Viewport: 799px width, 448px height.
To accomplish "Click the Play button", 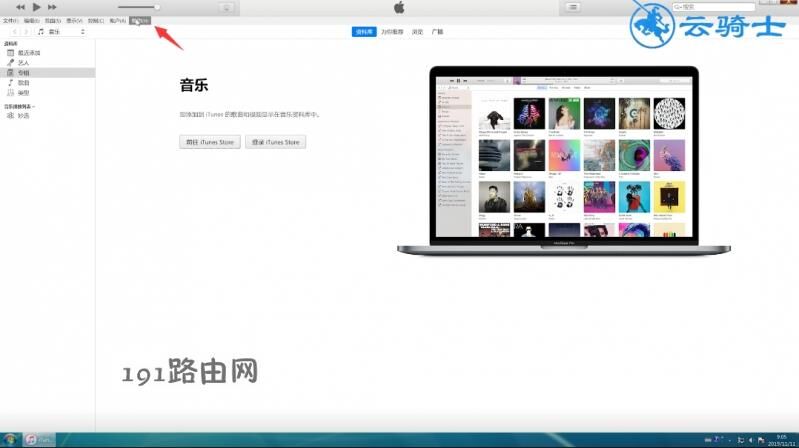I will coord(36,7).
